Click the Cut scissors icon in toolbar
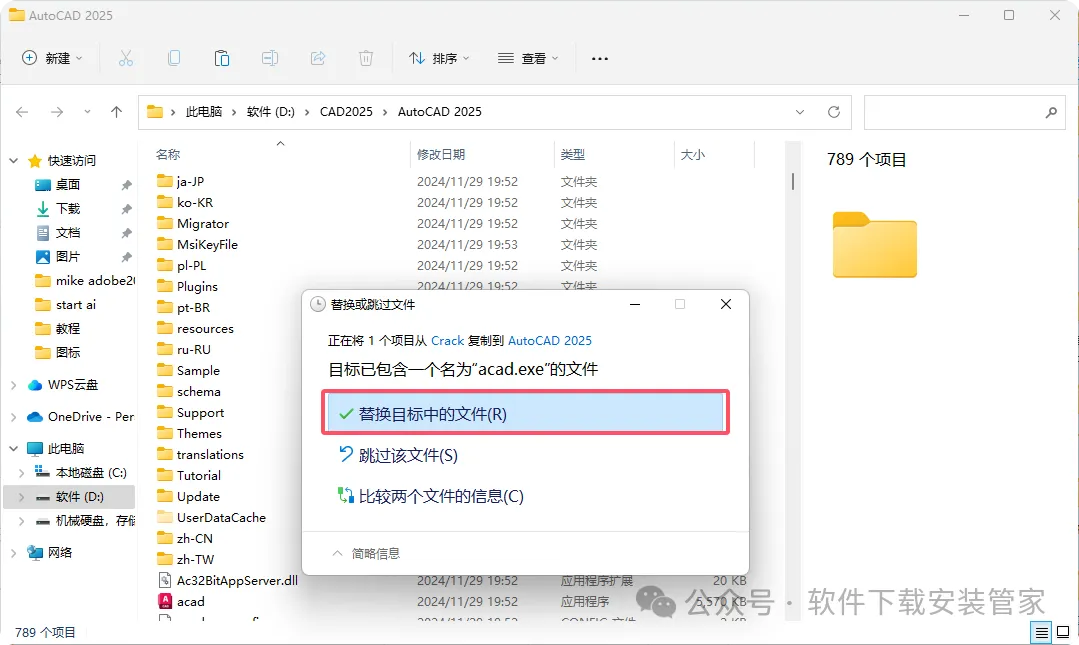The image size is (1079, 645). (125, 59)
